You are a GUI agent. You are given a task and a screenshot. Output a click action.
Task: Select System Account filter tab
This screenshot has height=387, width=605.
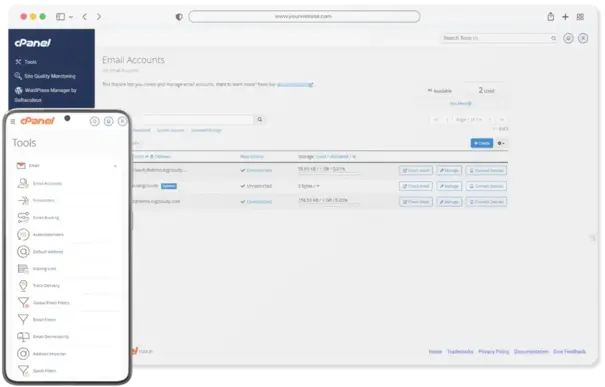170,130
